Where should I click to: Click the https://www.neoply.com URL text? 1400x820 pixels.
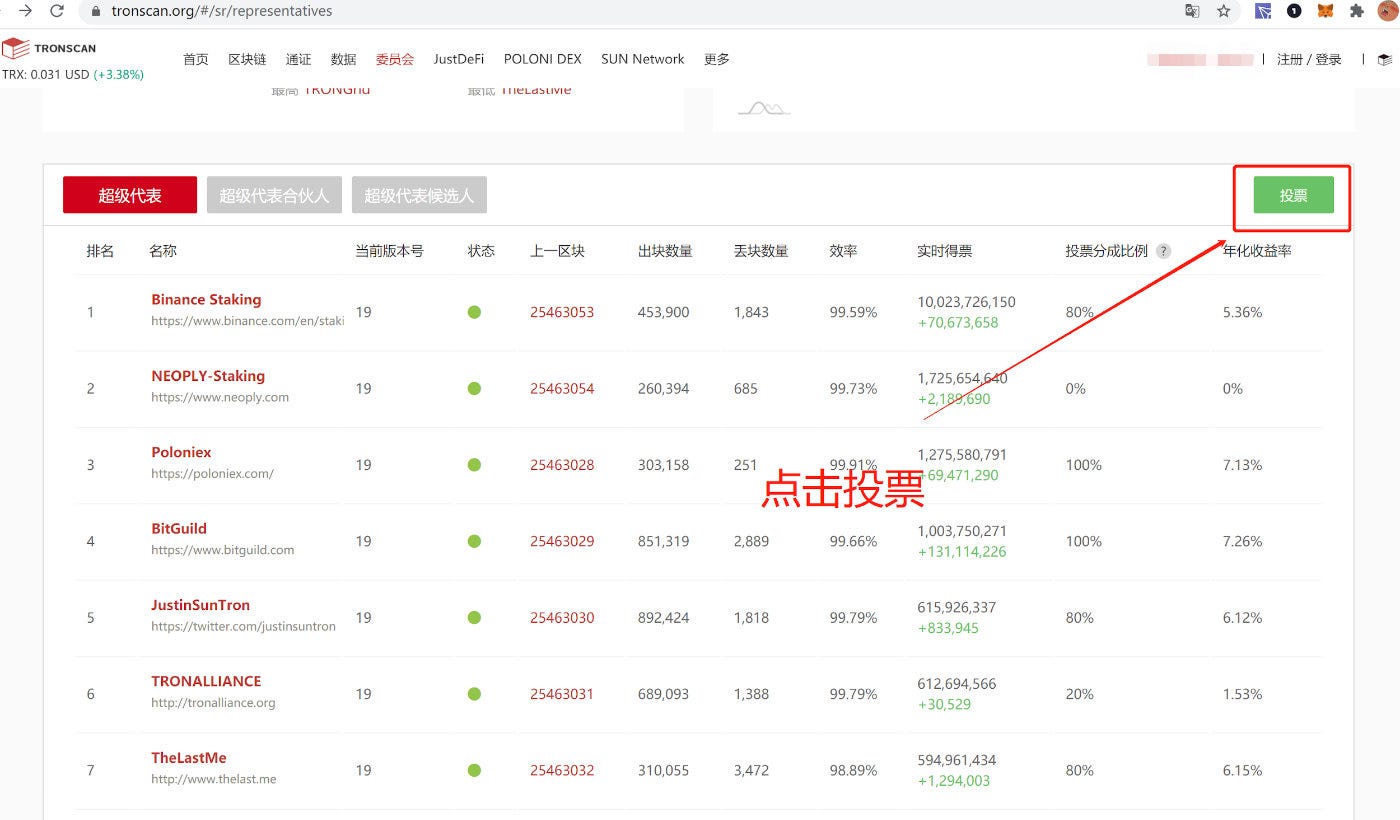click(220, 397)
